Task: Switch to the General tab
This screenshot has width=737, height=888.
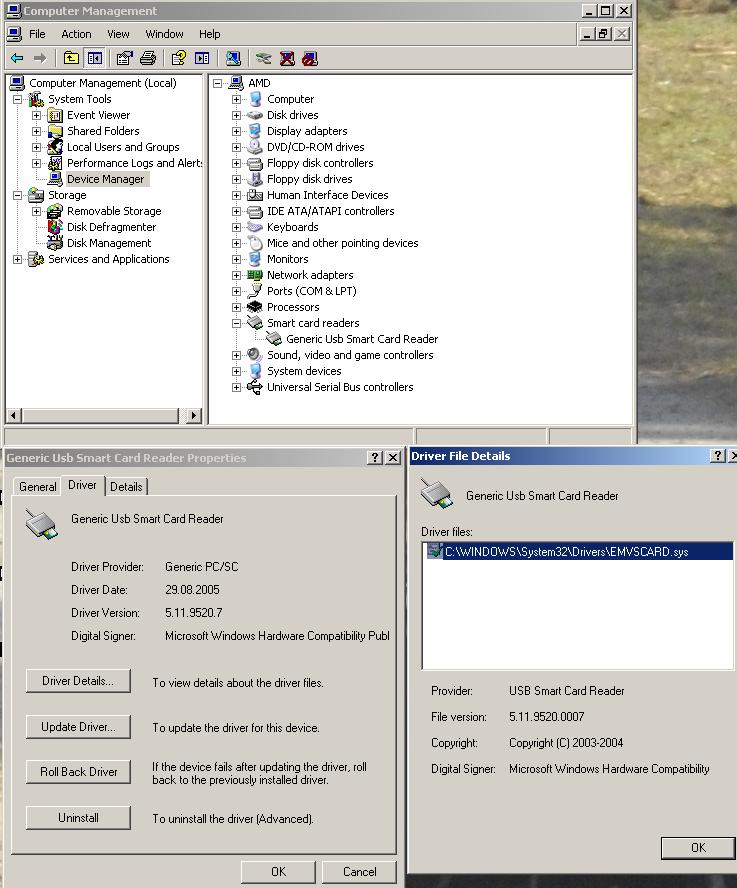Action: [x=37, y=486]
